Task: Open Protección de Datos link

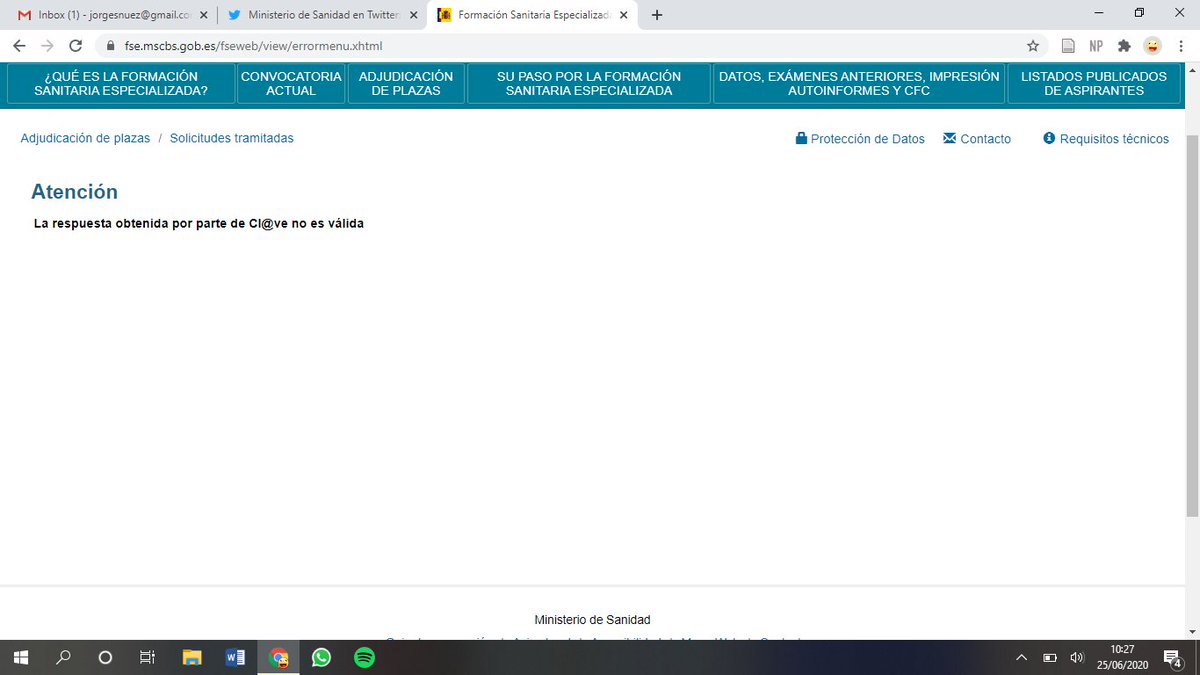Action: pyautogui.click(x=860, y=139)
